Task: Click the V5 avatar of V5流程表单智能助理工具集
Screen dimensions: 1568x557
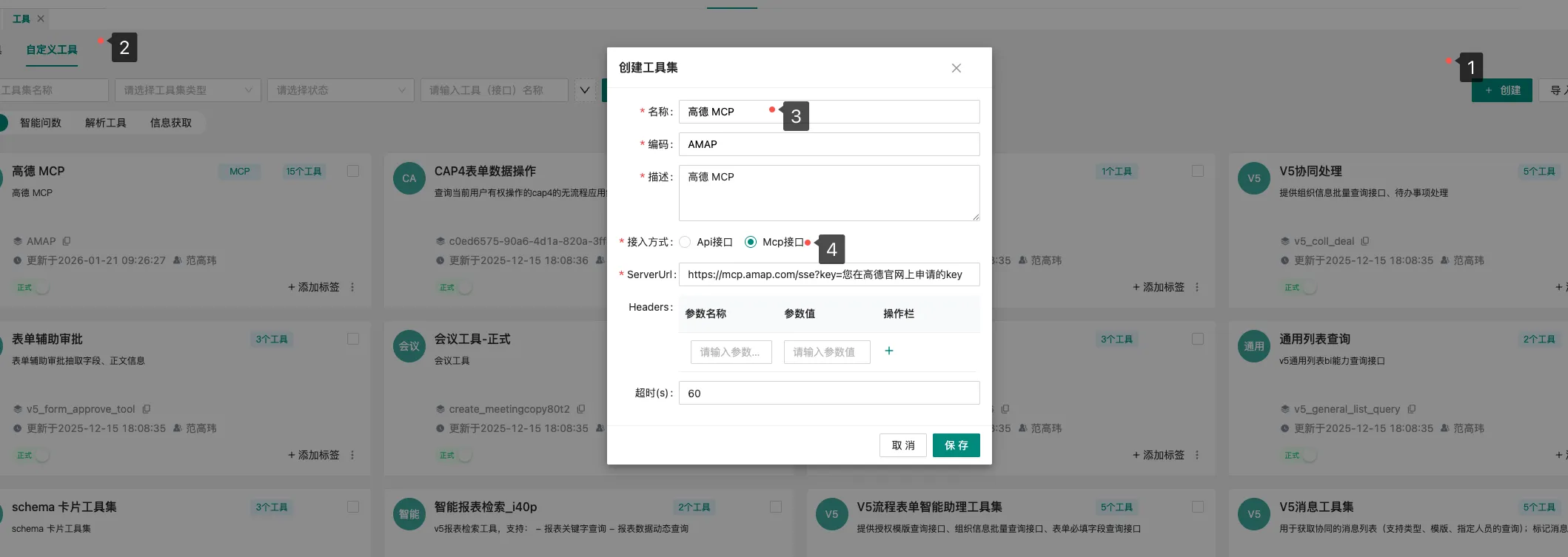Action: 831,514
